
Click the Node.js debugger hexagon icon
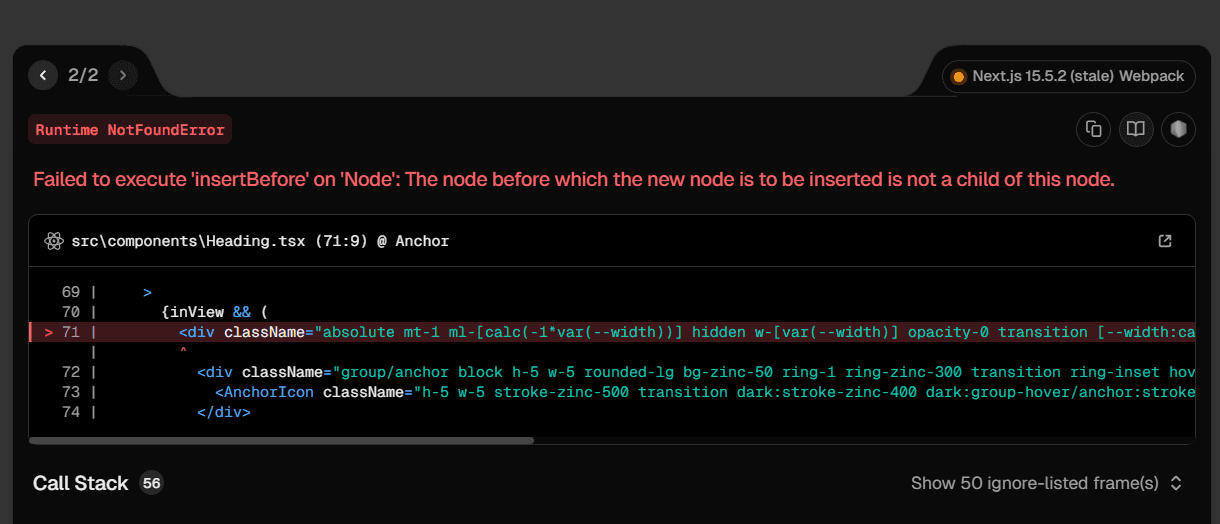coord(1178,129)
